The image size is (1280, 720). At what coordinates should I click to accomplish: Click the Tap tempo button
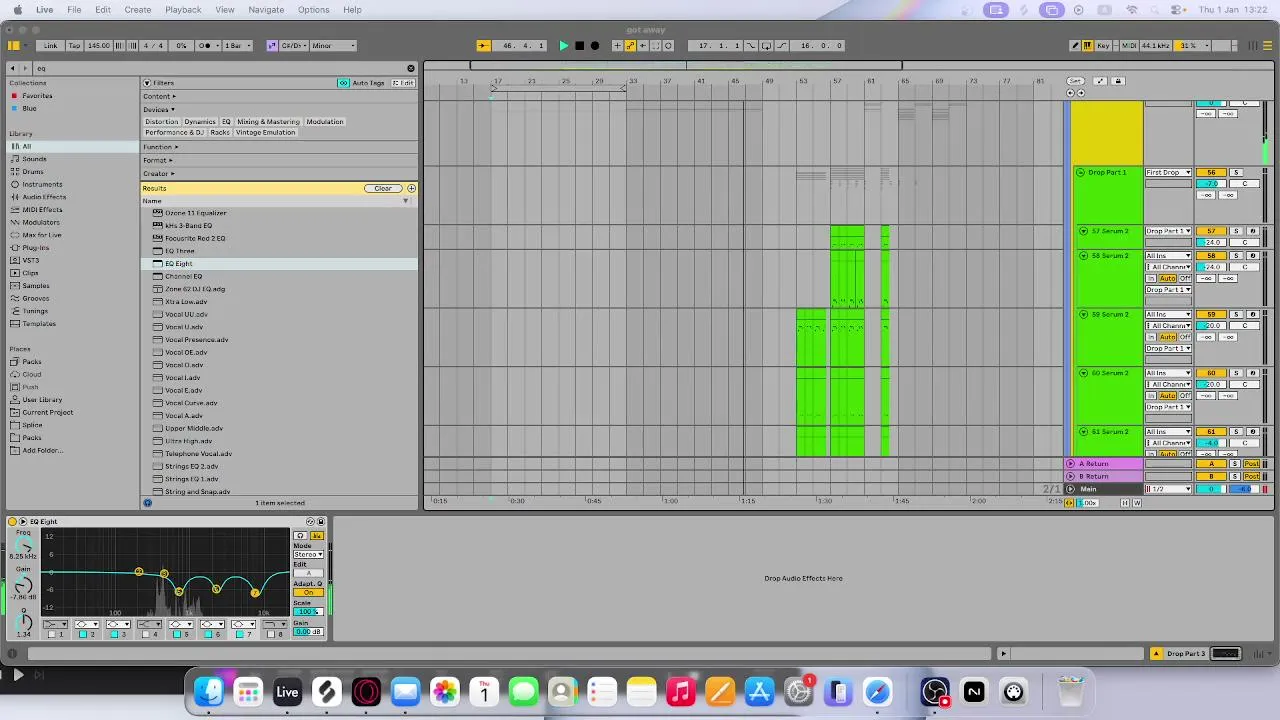pyautogui.click(x=74, y=45)
